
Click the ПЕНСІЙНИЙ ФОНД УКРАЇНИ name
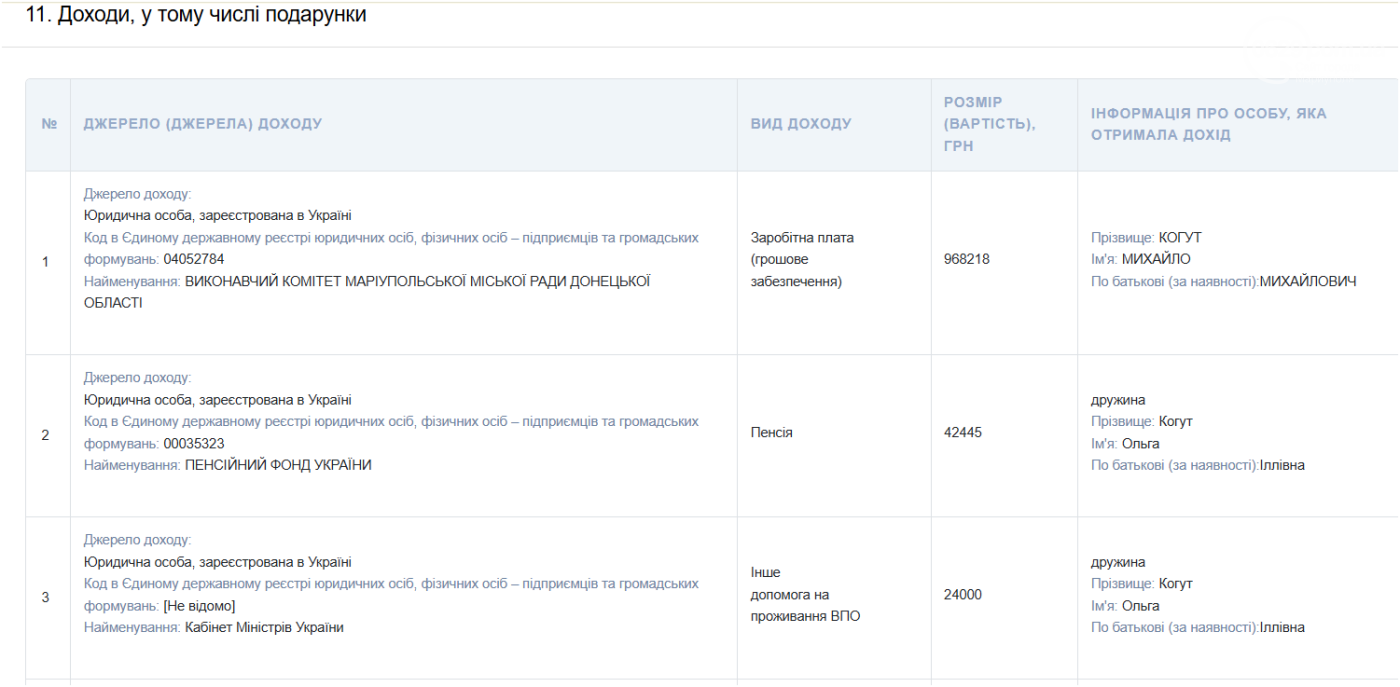pos(278,465)
